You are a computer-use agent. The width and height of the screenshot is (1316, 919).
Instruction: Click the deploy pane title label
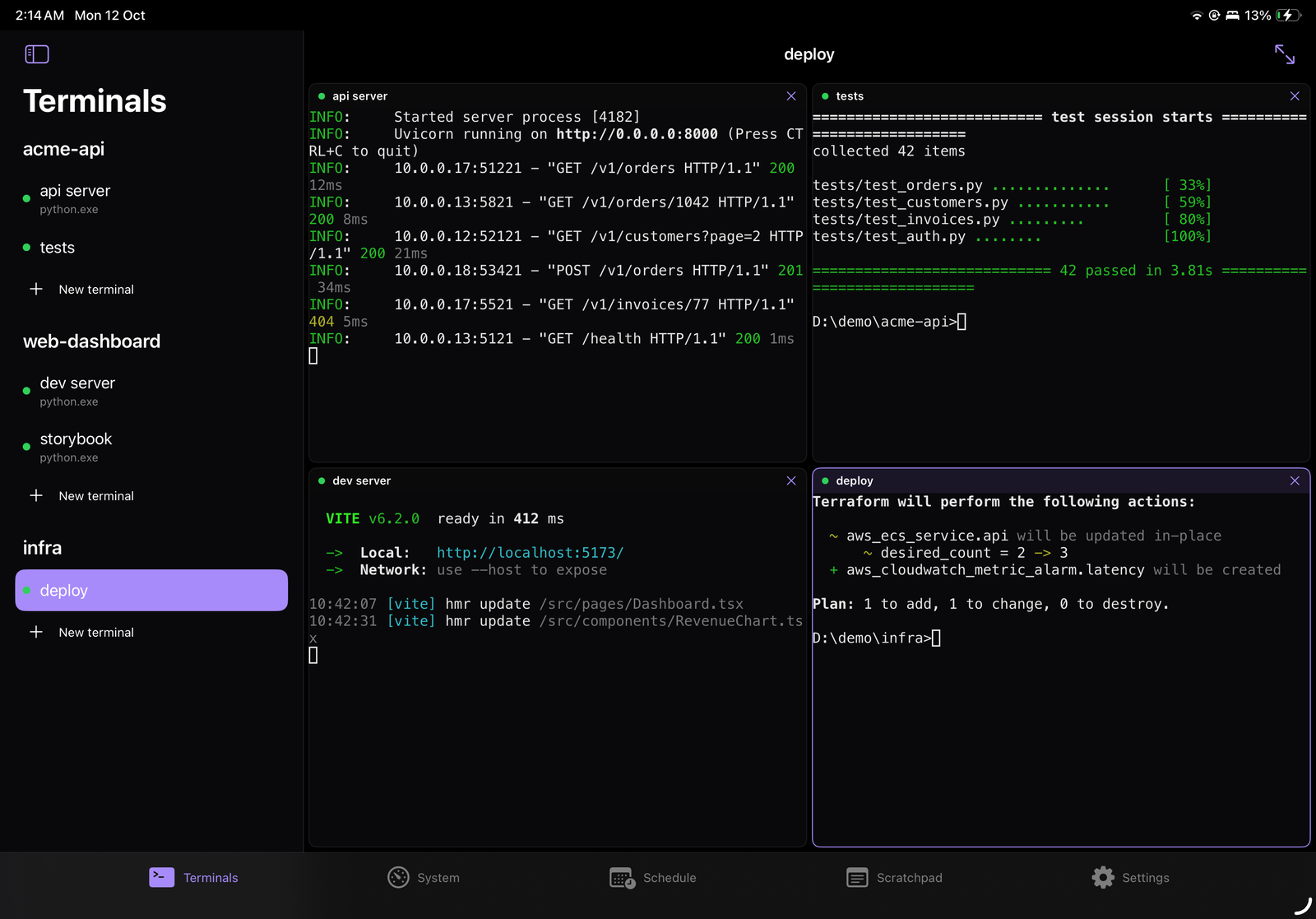tap(855, 480)
